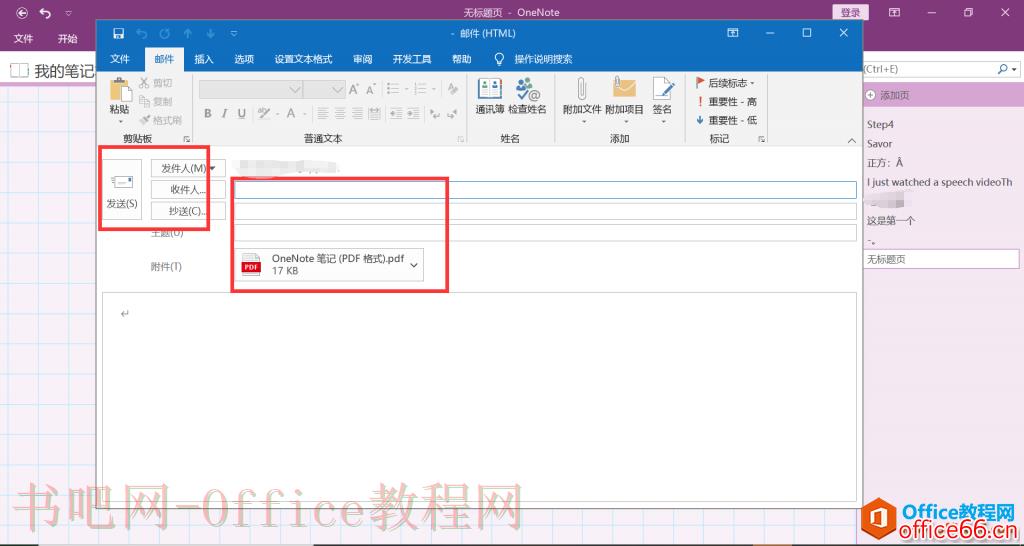This screenshot has height=546, width=1024.
Task: Toggle High Importance (重要性 - 高)
Action: point(726,102)
